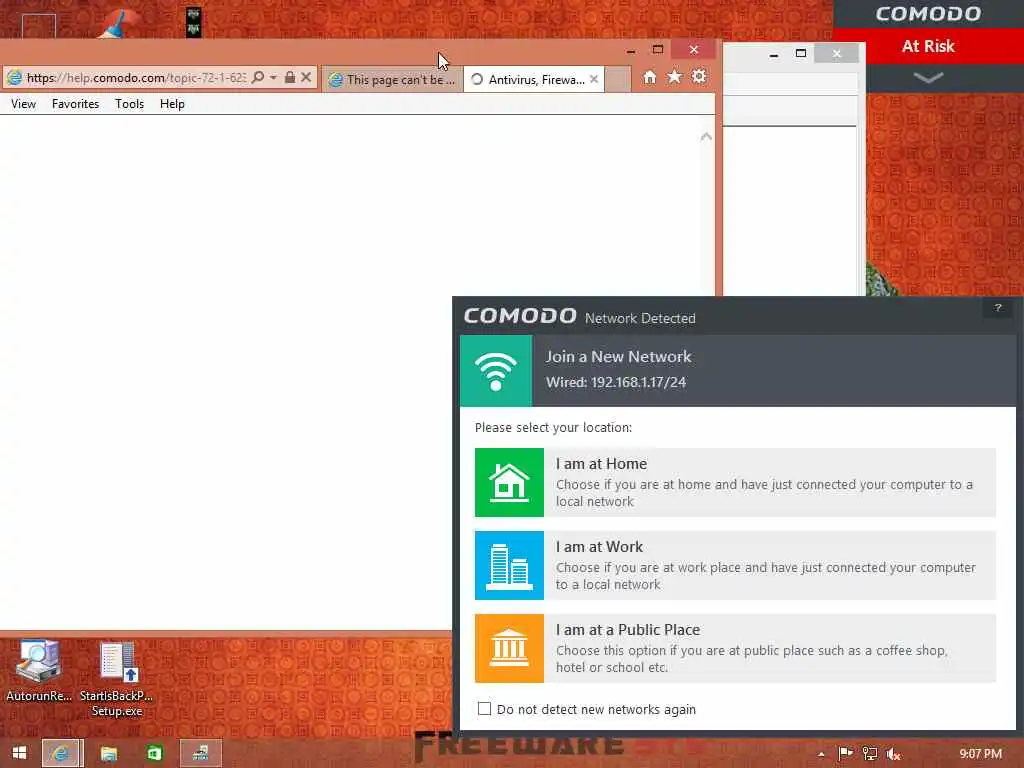This screenshot has width=1024, height=768.
Task: Maximize the background window behind browser
Action: (801, 54)
